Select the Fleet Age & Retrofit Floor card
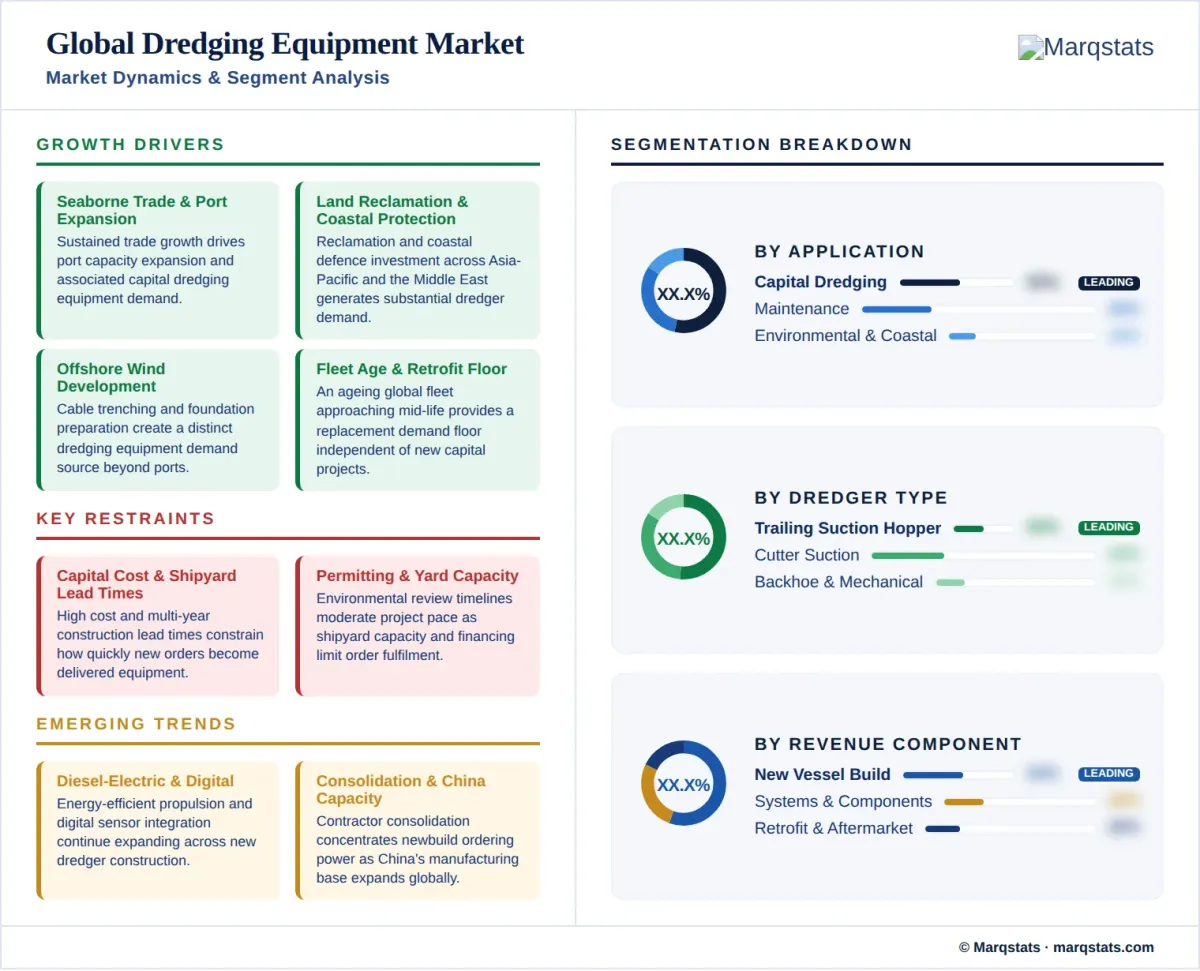Image resolution: width=1200 pixels, height=971 pixels. (418, 420)
